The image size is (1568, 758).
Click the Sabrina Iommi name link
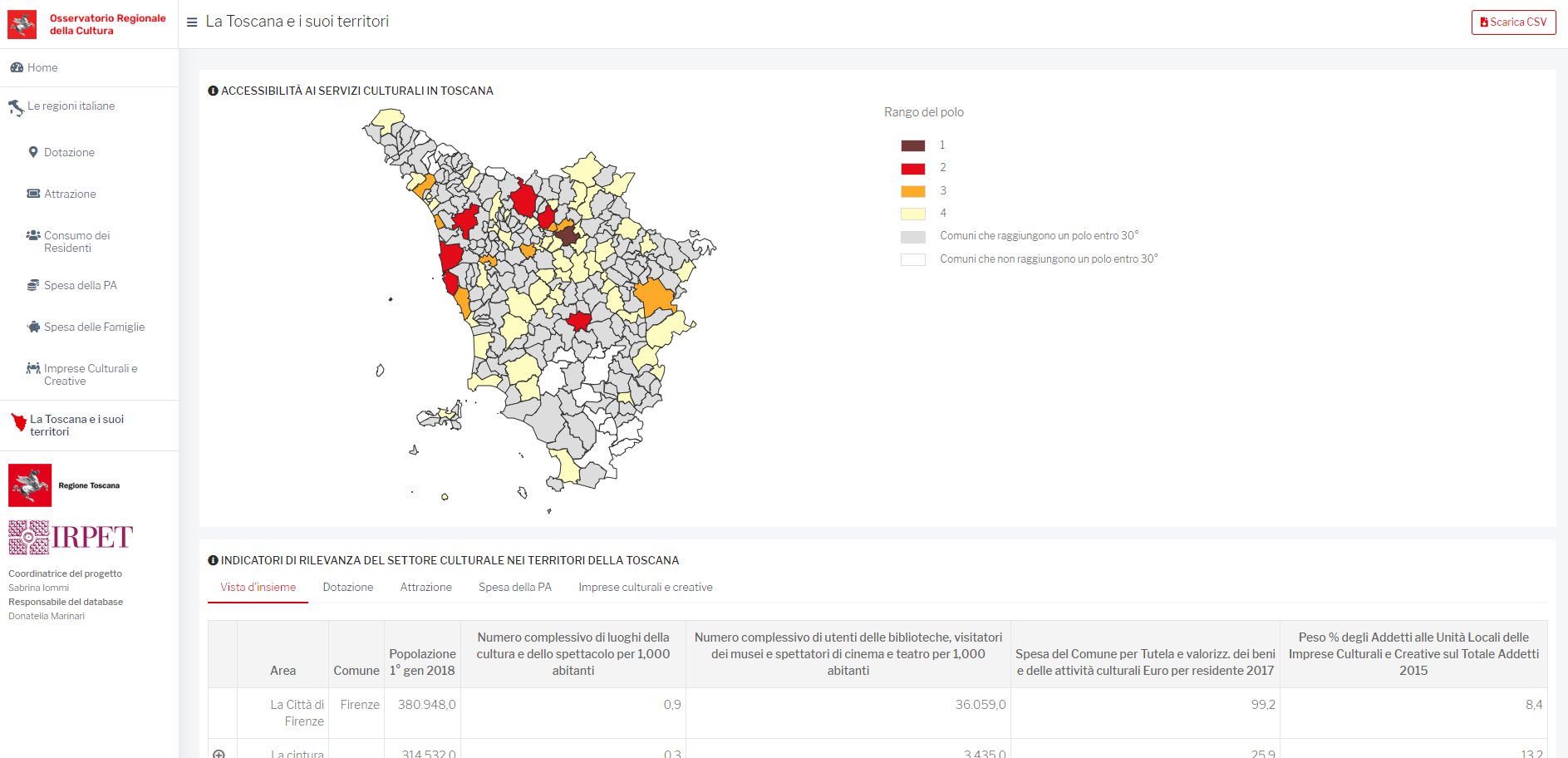[38, 588]
